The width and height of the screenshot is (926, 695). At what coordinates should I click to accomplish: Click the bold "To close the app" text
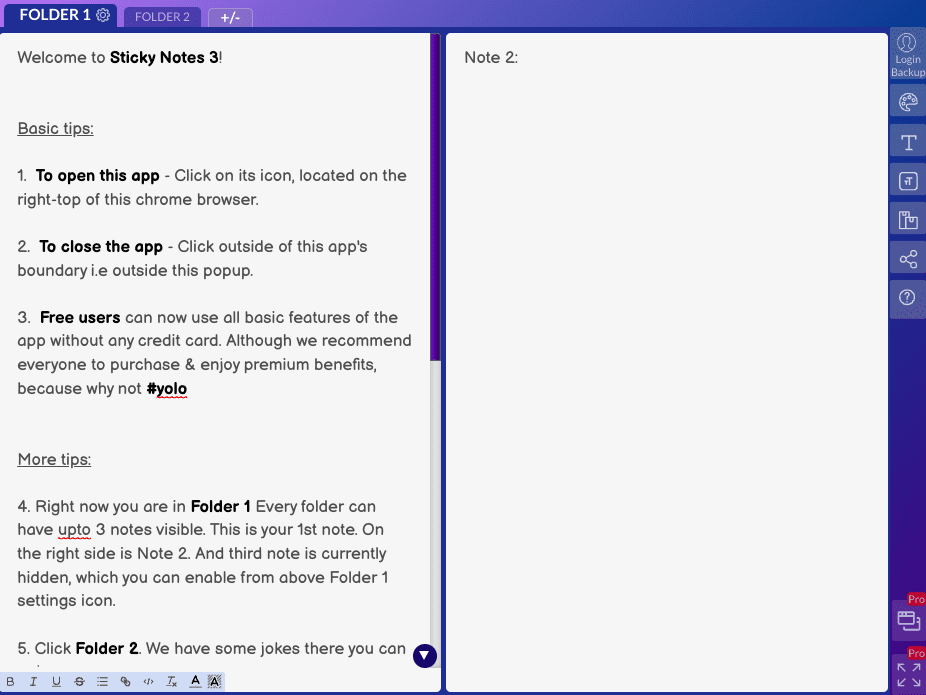pos(101,246)
